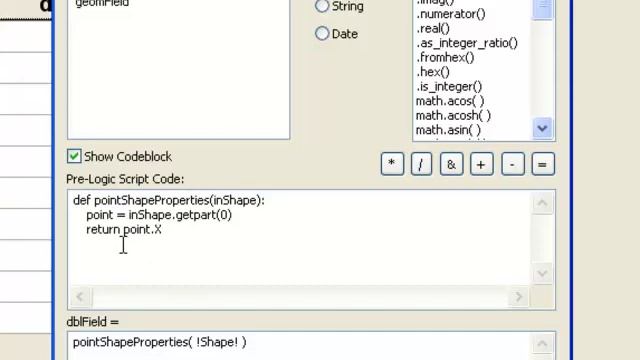Select .hex() function in list
Viewport: 640px width, 360px height.
tap(433, 72)
